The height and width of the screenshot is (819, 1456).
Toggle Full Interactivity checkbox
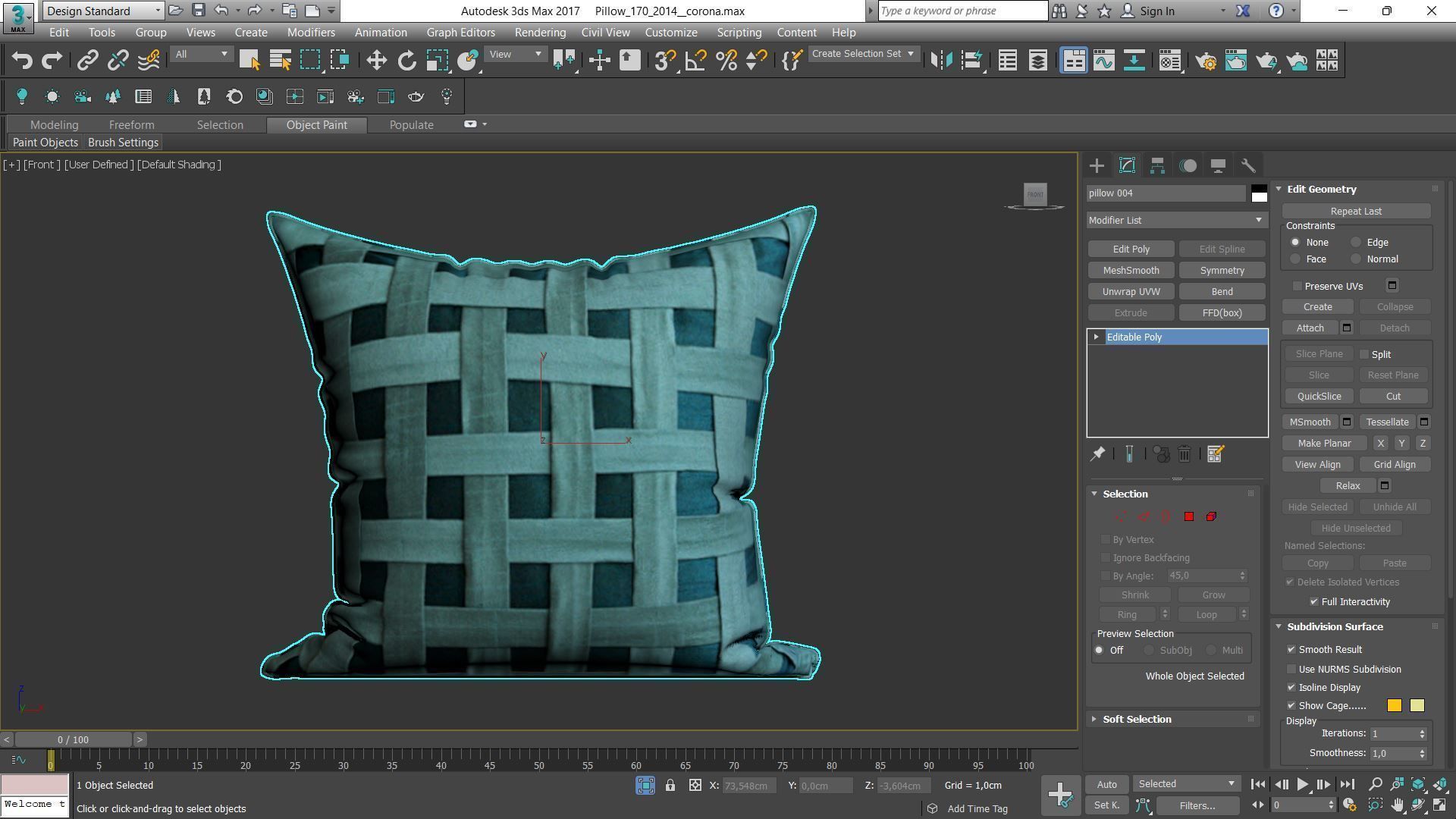(x=1314, y=601)
